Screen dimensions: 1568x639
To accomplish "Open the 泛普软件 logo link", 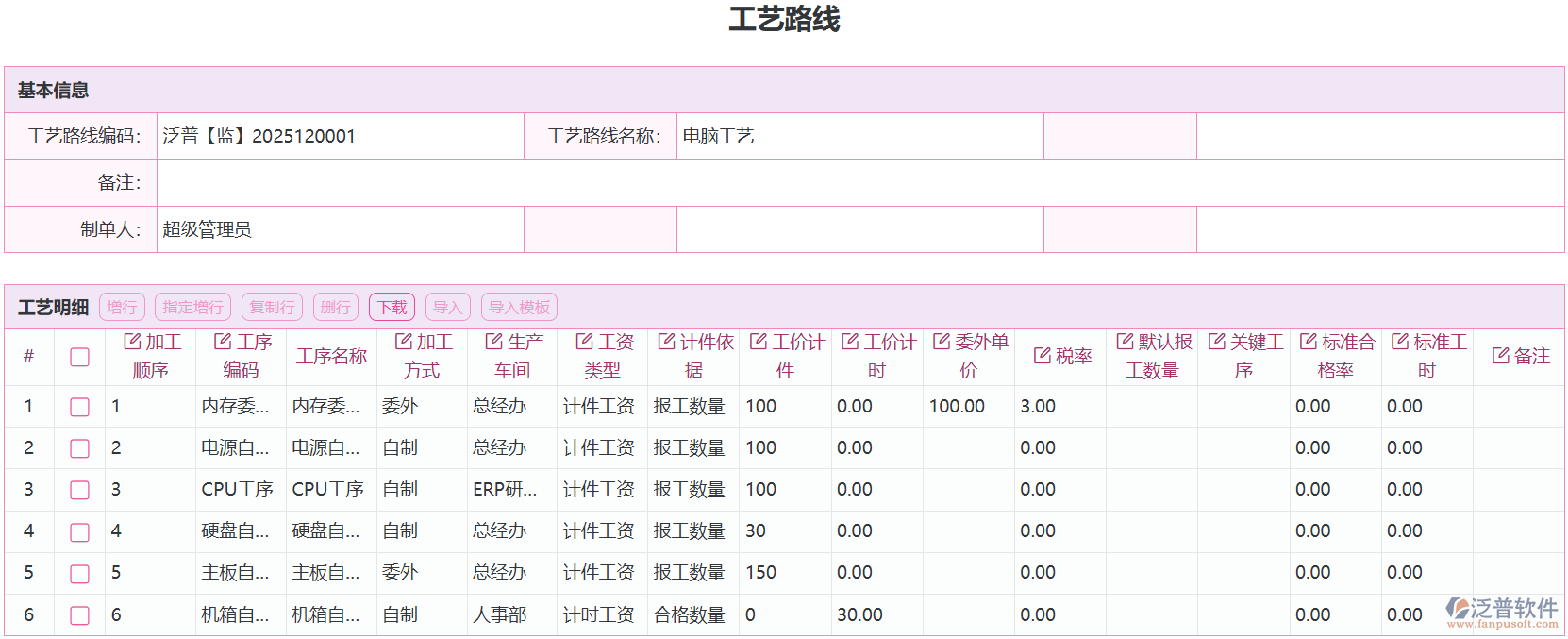I will 1502,612.
